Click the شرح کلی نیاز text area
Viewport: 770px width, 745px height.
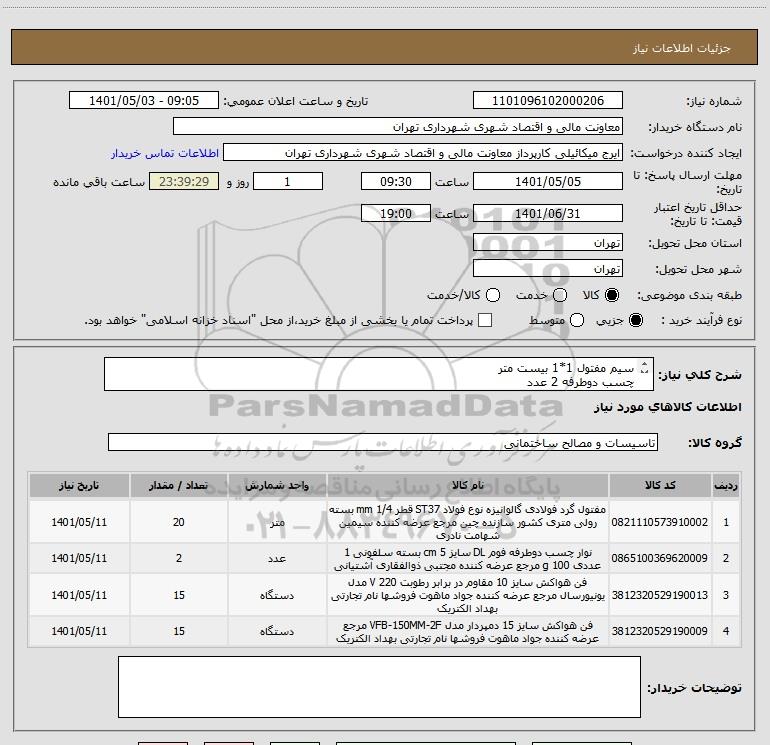(x=379, y=374)
